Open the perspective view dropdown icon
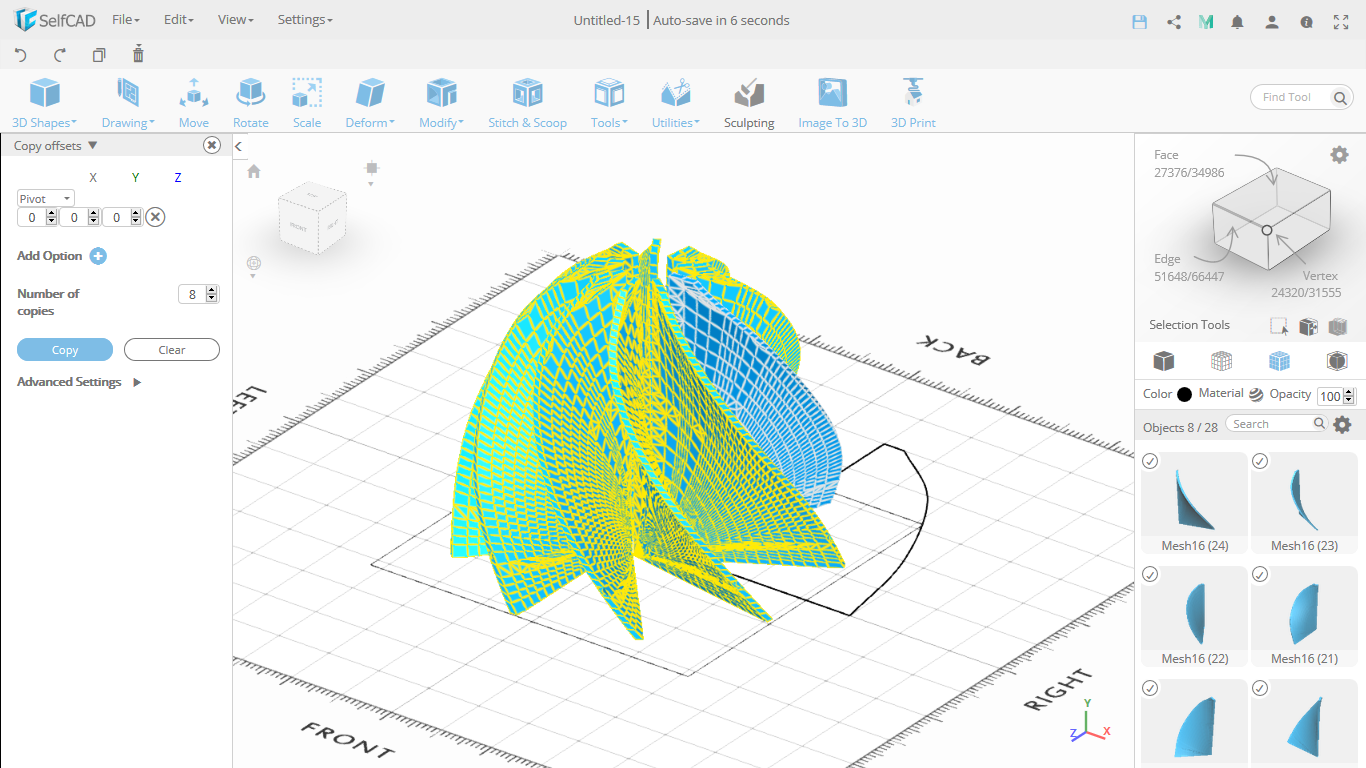Screen dimensions: 1366x768 point(254,266)
